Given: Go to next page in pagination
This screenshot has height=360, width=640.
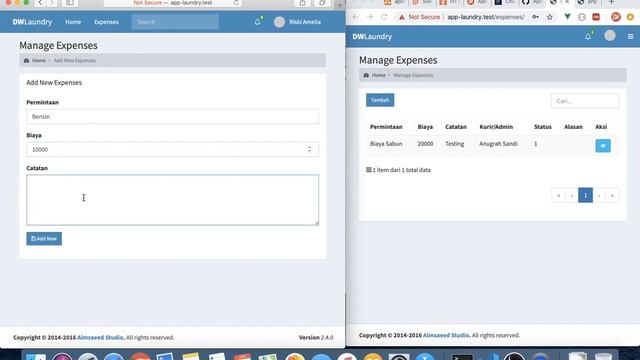Looking at the screenshot, I should (599, 196).
